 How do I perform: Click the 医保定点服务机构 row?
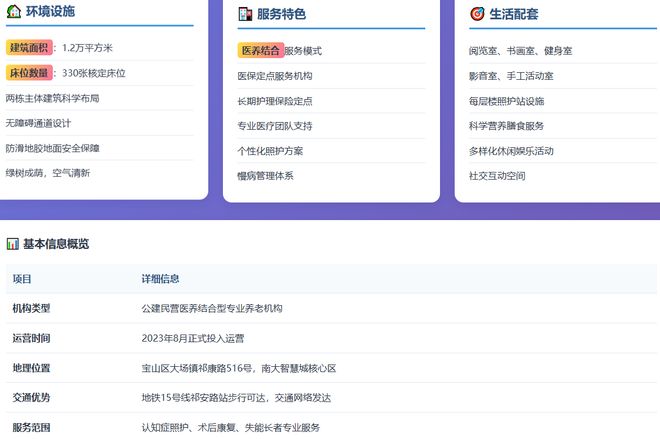(331, 76)
